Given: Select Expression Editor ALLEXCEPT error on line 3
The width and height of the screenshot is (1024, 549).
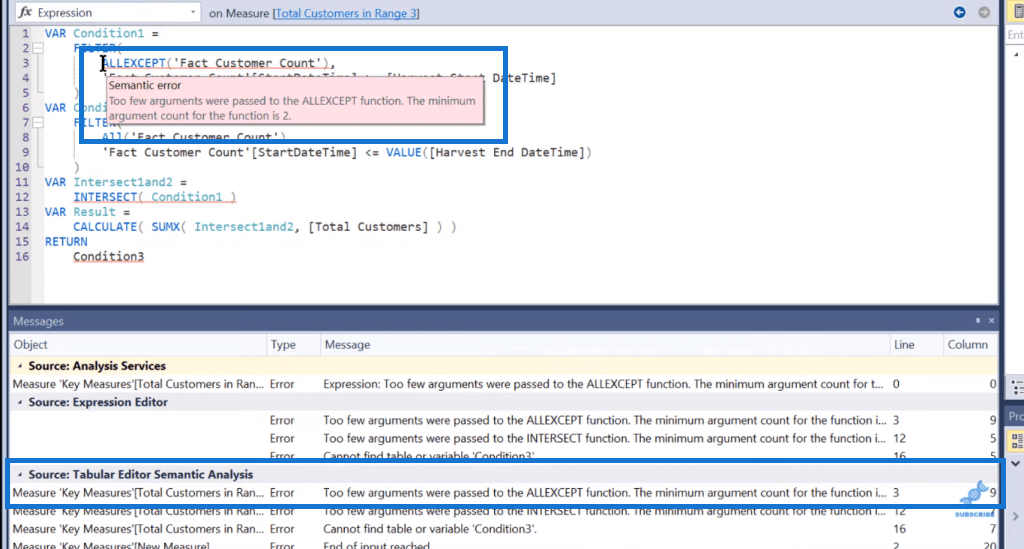Looking at the screenshot, I should pyautogui.click(x=504, y=420).
